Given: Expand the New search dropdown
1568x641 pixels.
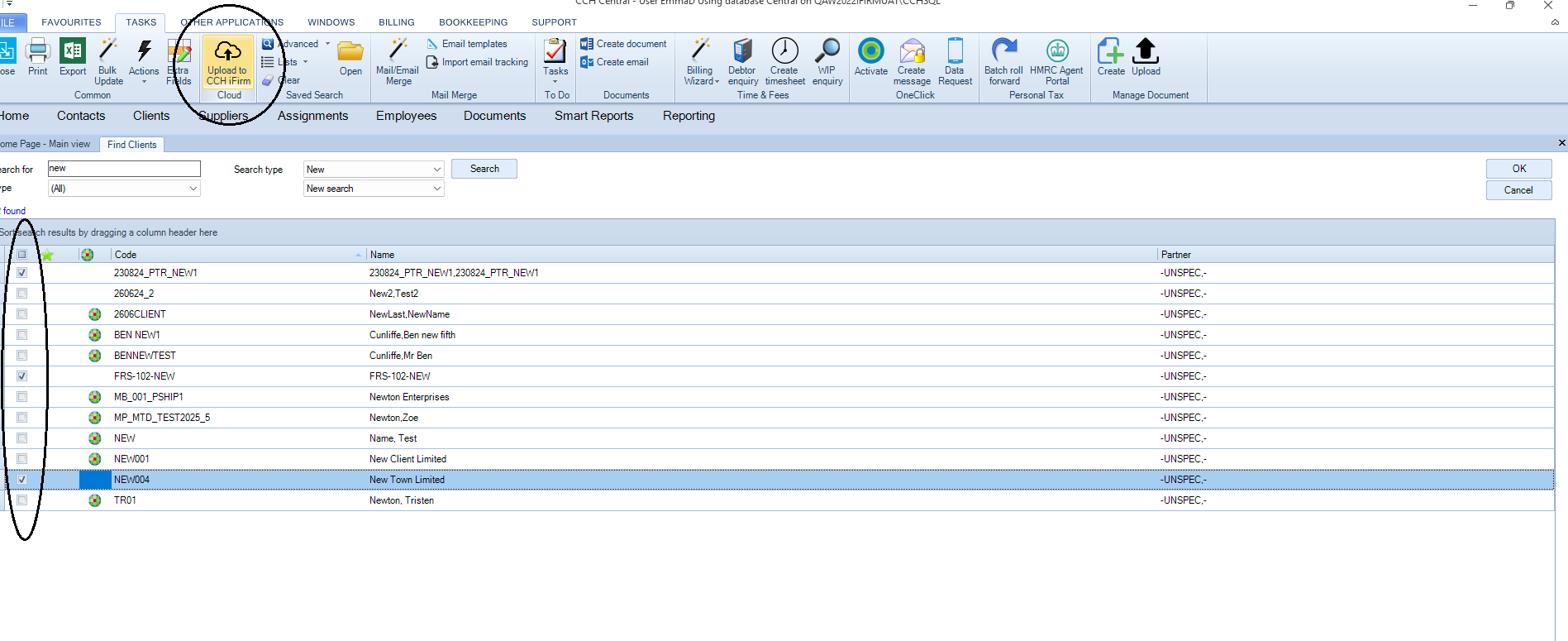Looking at the screenshot, I should pos(374,189).
